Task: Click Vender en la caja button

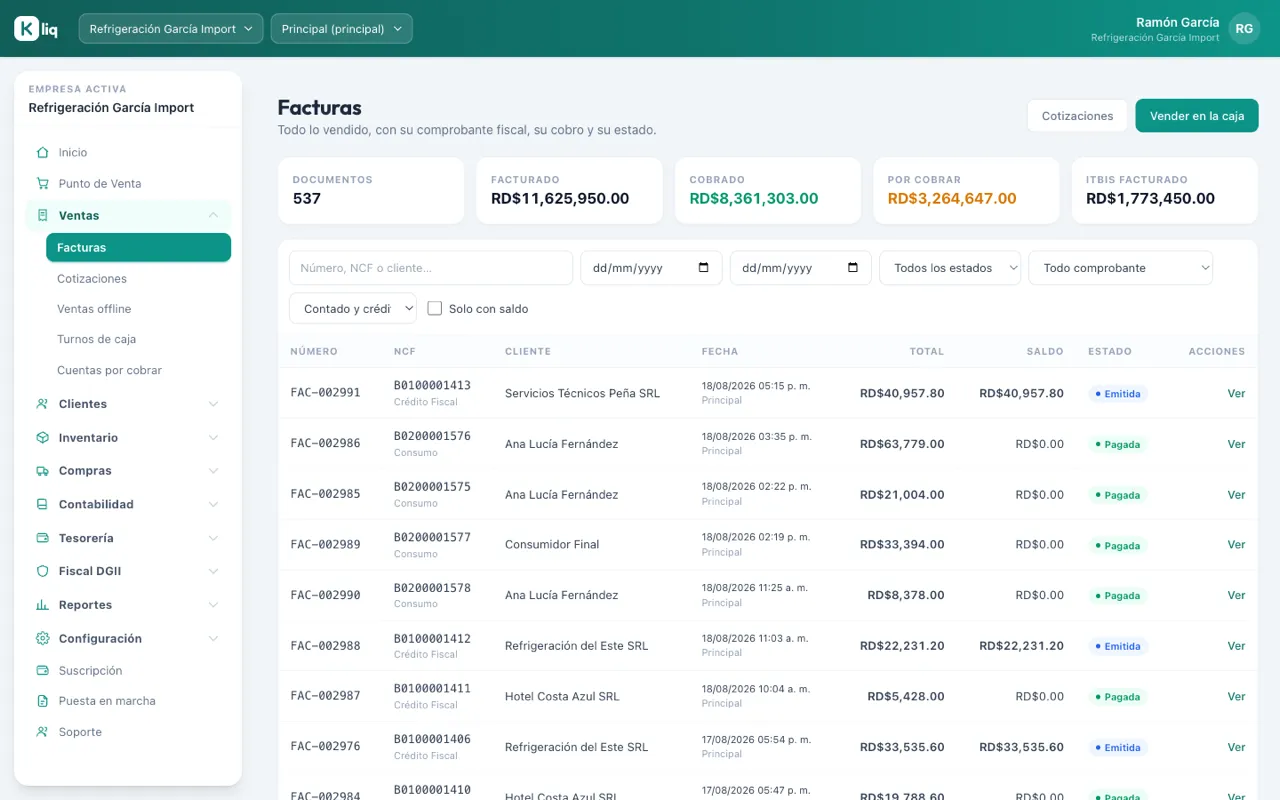Action: coord(1197,116)
